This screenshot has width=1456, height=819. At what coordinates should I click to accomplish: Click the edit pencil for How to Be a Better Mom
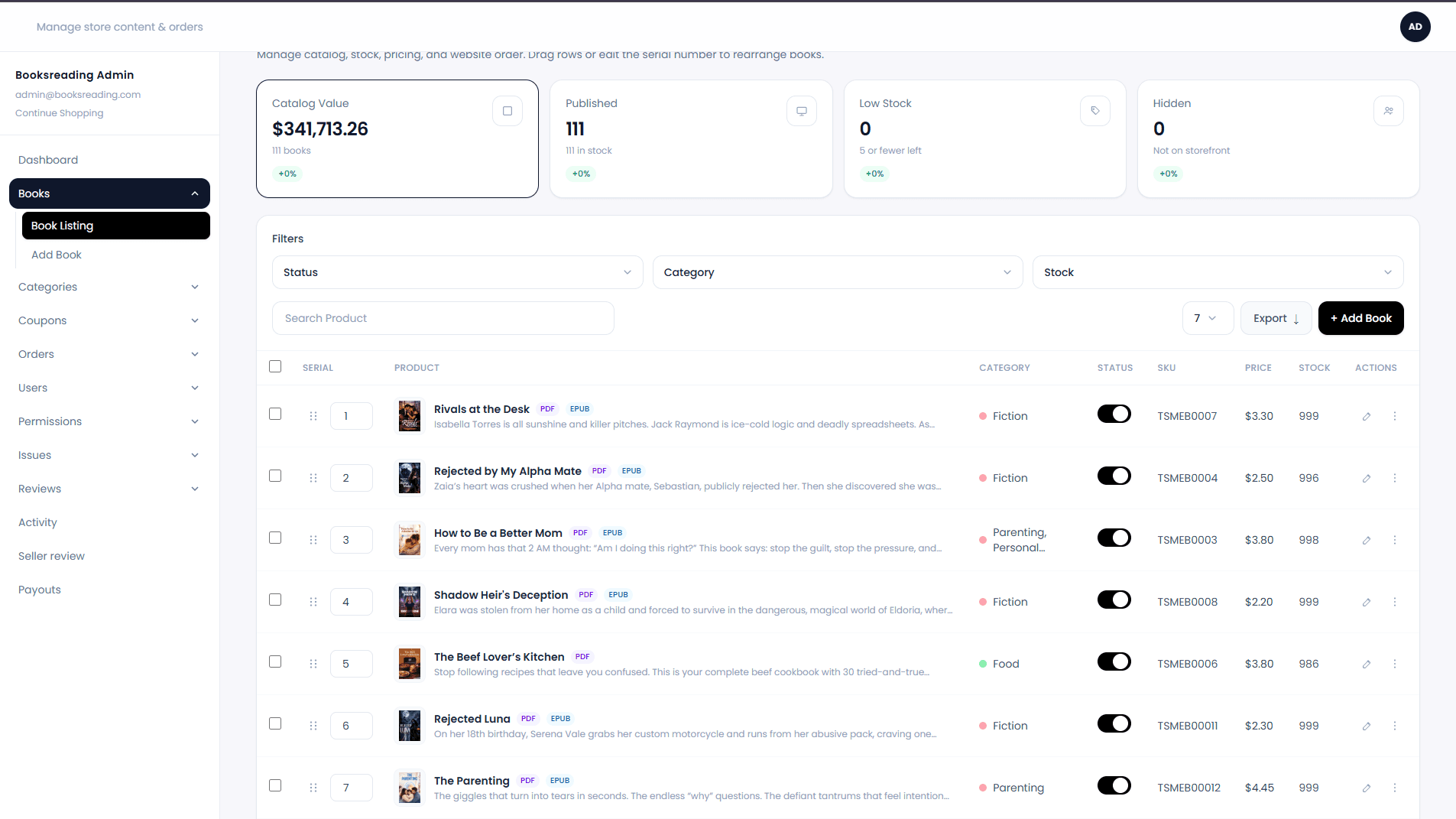(1366, 540)
